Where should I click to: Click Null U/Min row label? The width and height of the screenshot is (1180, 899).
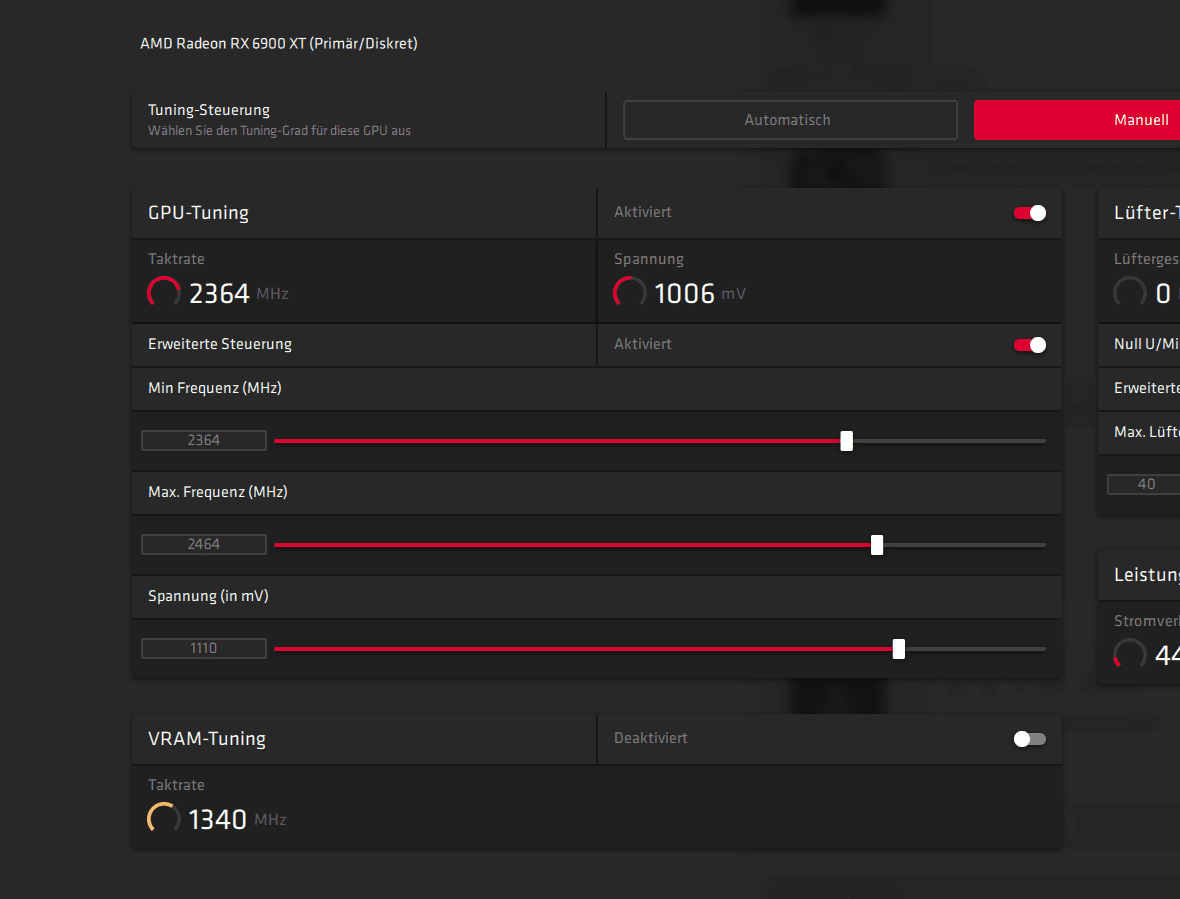pos(1146,344)
